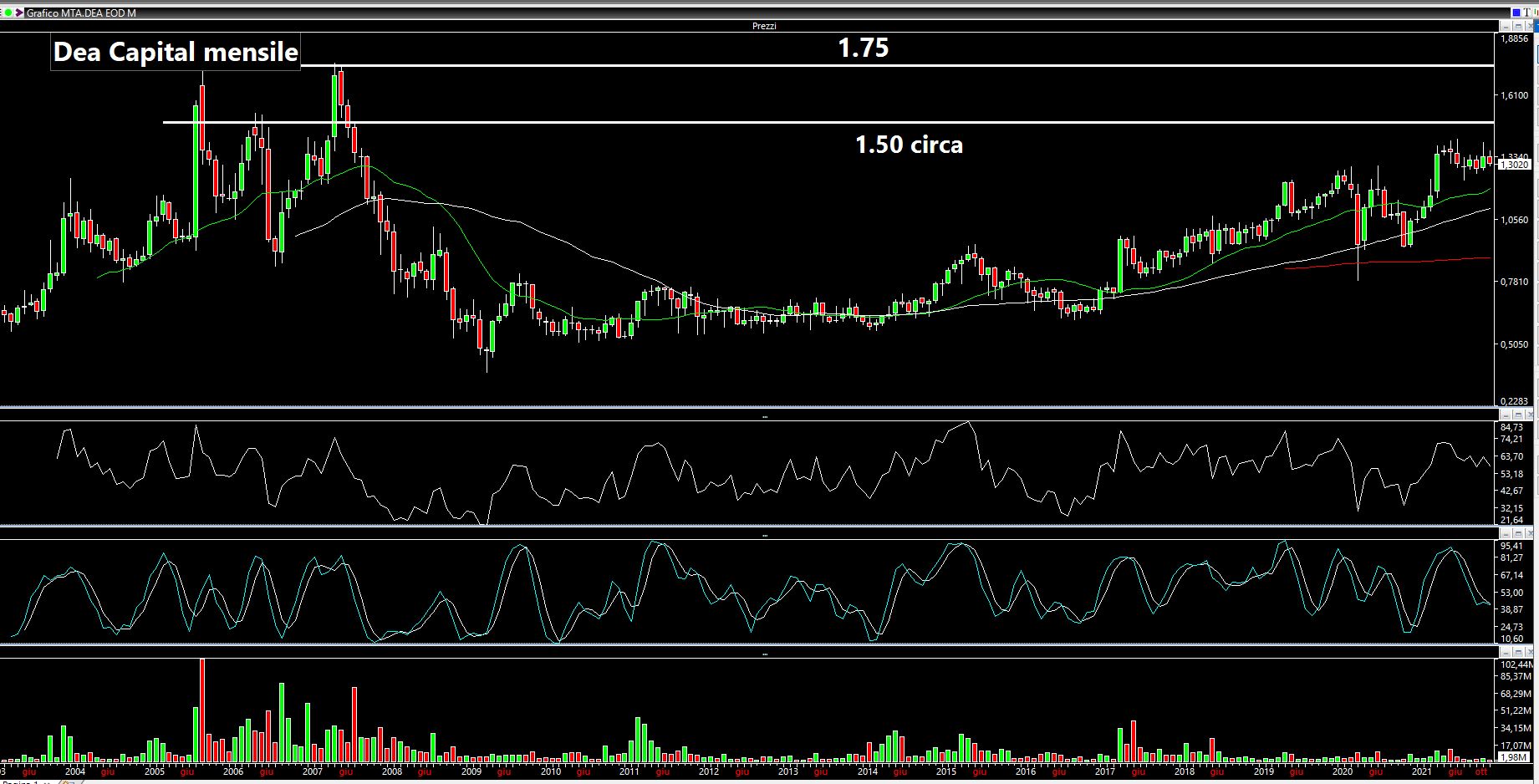Click splitter dots above the volume pane
The height and width of the screenshot is (784, 1539).
pos(764,653)
